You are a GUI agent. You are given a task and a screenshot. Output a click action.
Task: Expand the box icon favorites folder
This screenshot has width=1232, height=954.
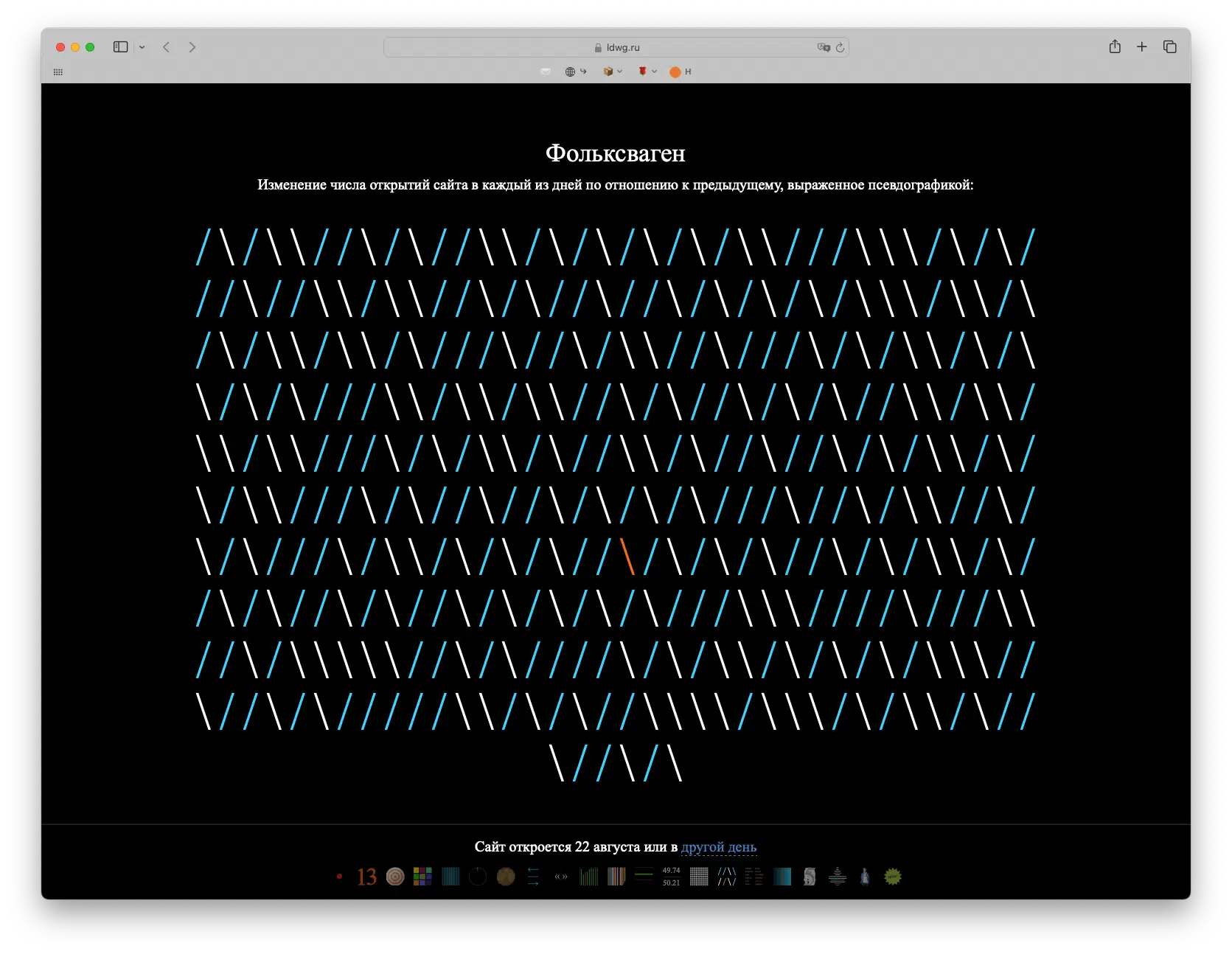click(613, 72)
